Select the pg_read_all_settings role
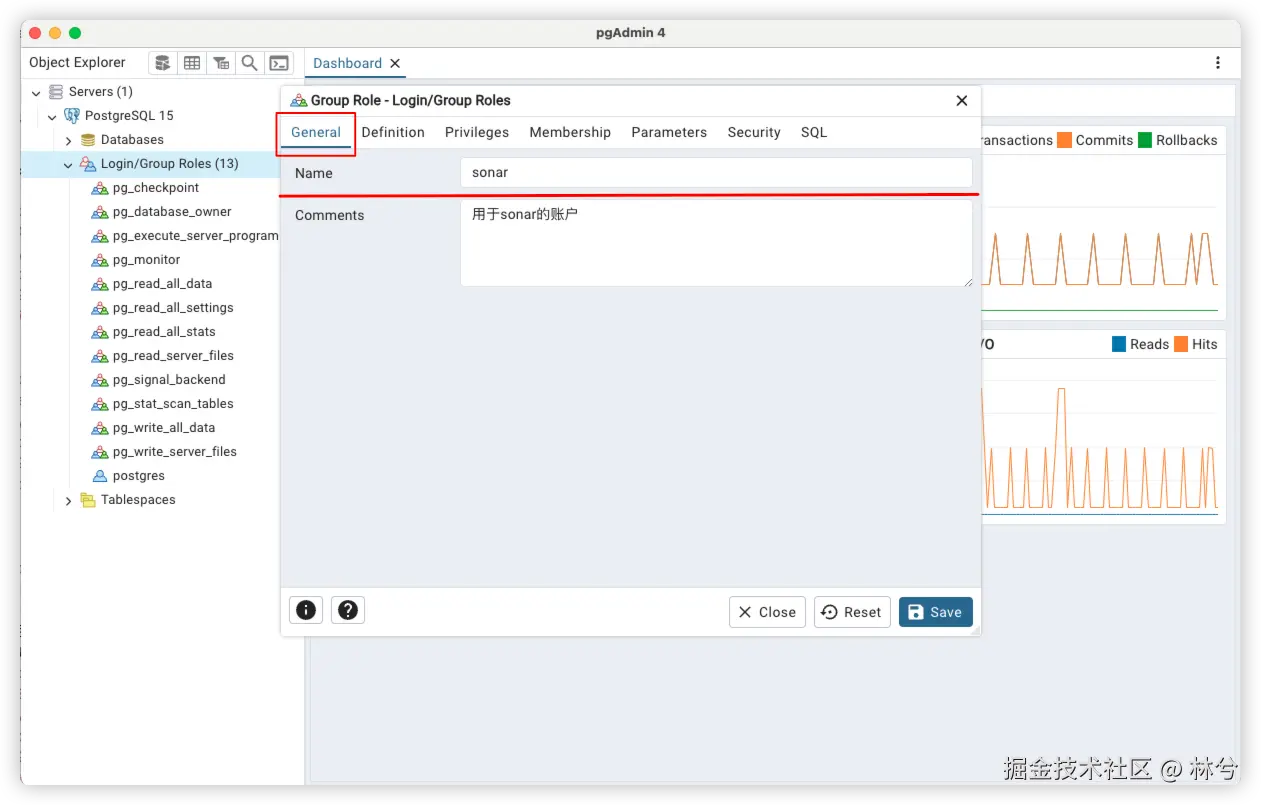The height and width of the screenshot is (805, 1261). point(173,308)
